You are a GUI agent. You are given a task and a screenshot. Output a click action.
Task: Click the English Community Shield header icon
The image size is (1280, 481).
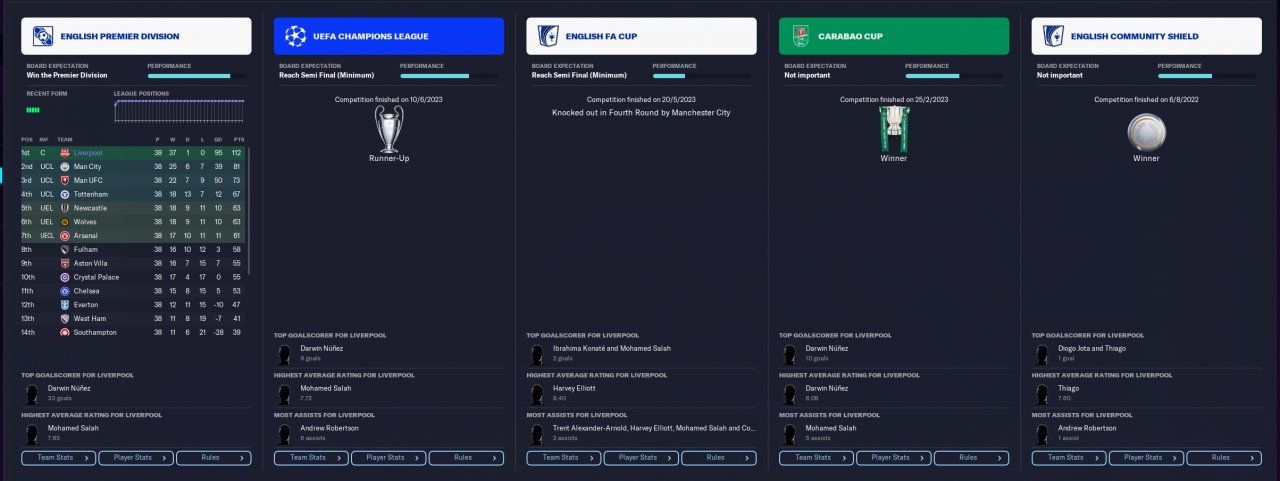point(1053,36)
